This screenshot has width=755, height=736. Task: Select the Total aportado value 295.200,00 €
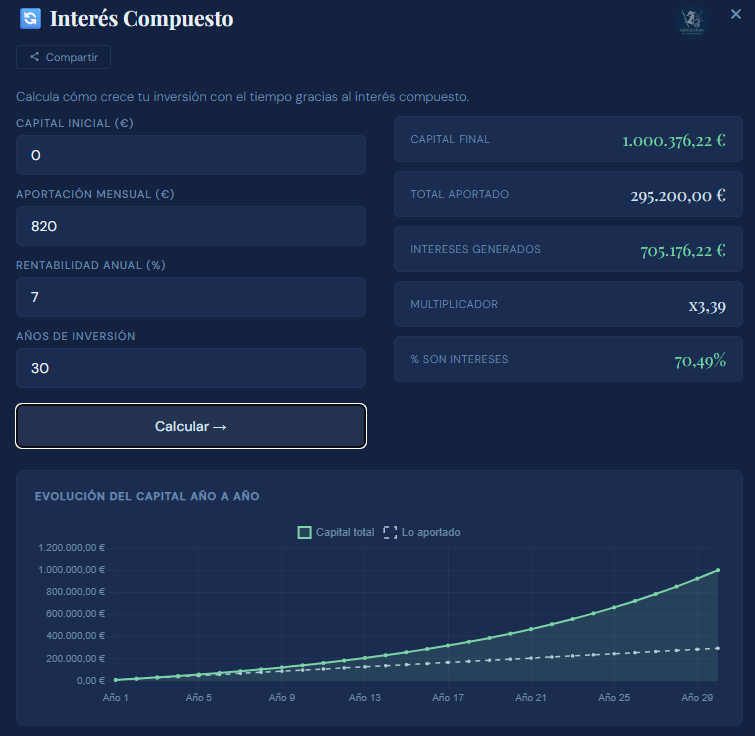[678, 195]
